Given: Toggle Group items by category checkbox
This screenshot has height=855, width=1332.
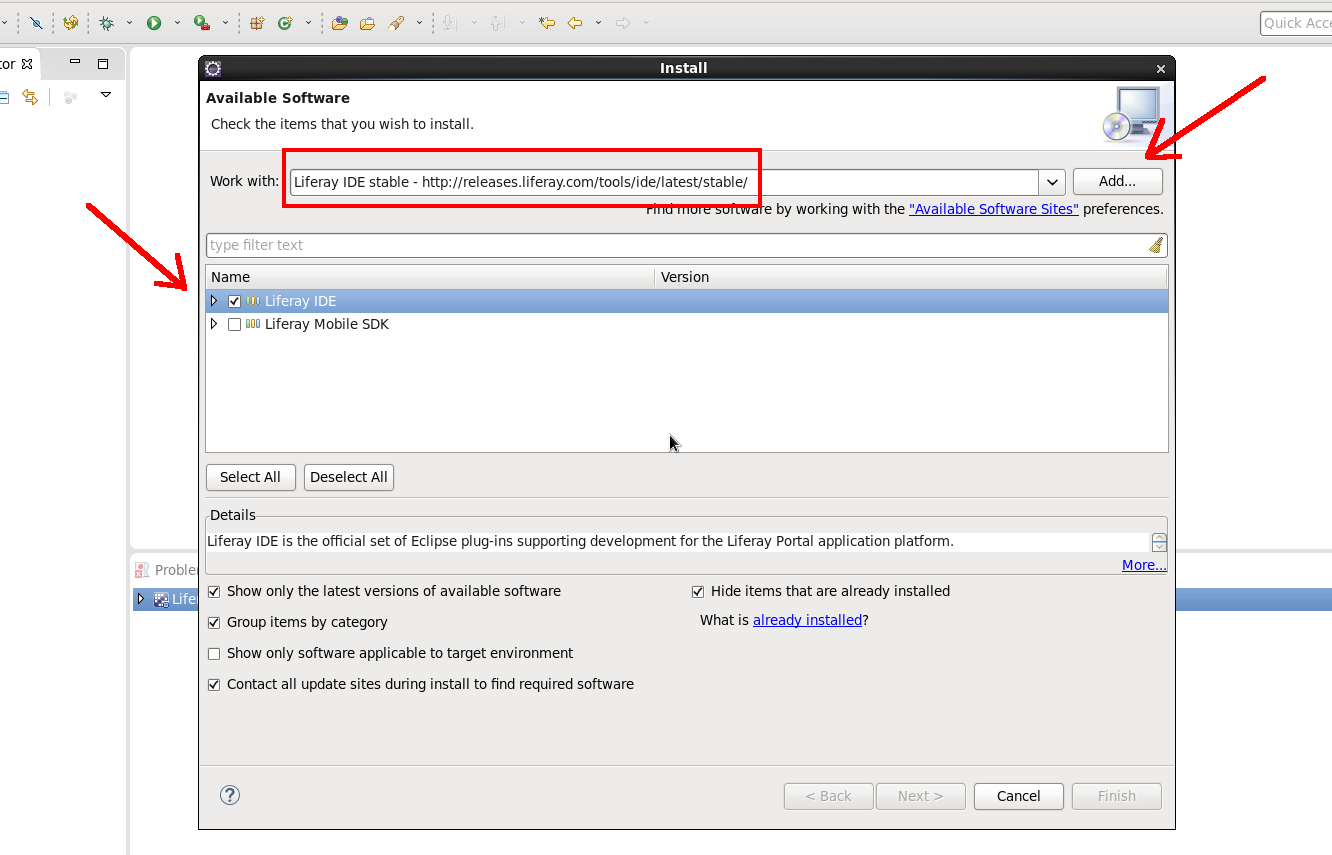Looking at the screenshot, I should click(x=214, y=622).
